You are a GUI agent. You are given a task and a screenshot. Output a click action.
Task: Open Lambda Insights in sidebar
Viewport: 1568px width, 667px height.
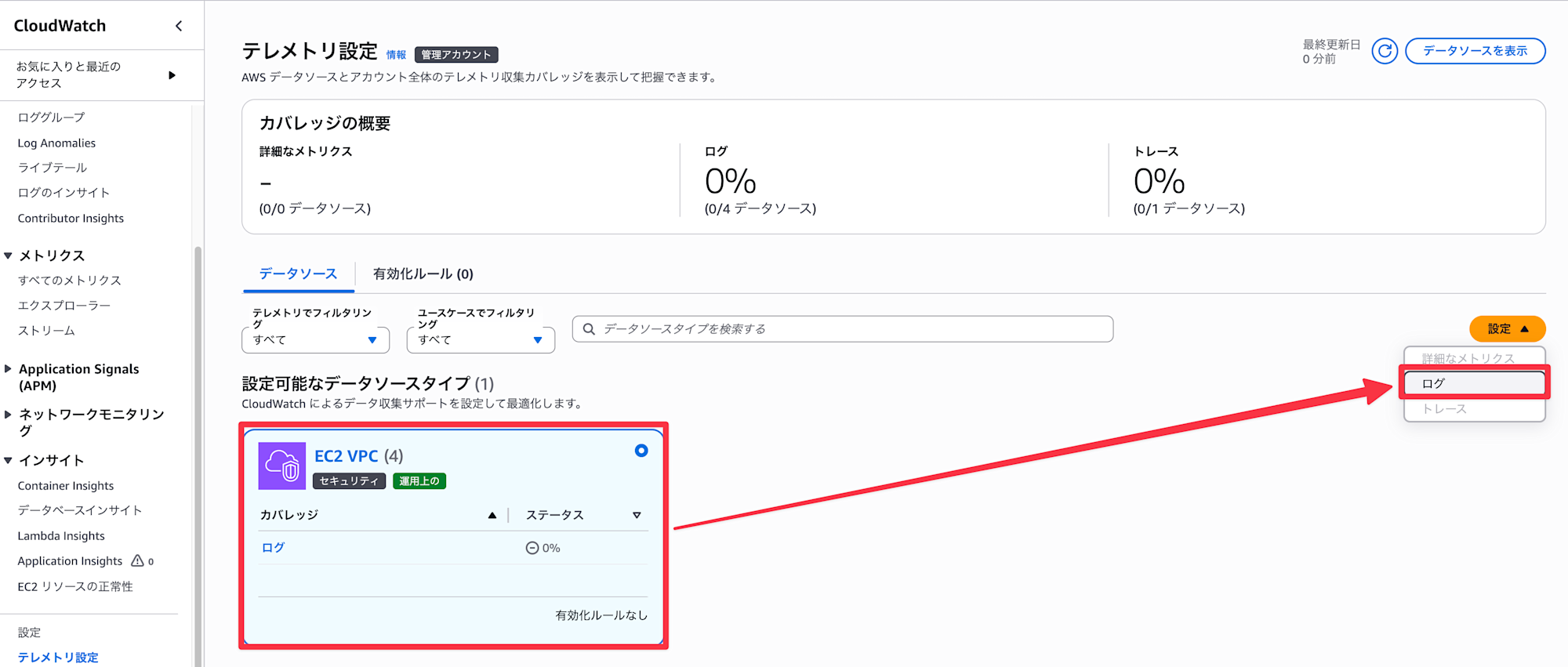point(61,535)
